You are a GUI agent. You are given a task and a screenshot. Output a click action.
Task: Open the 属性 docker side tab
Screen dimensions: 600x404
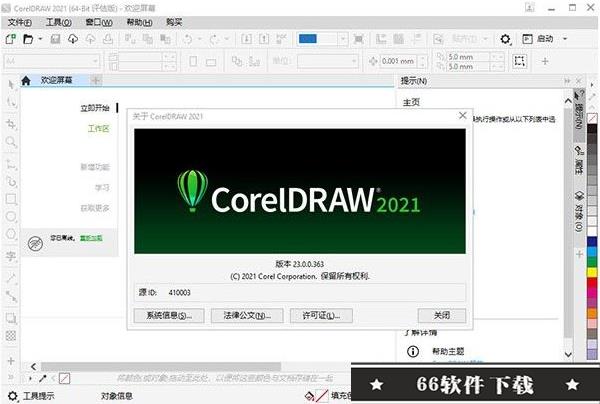(579, 160)
